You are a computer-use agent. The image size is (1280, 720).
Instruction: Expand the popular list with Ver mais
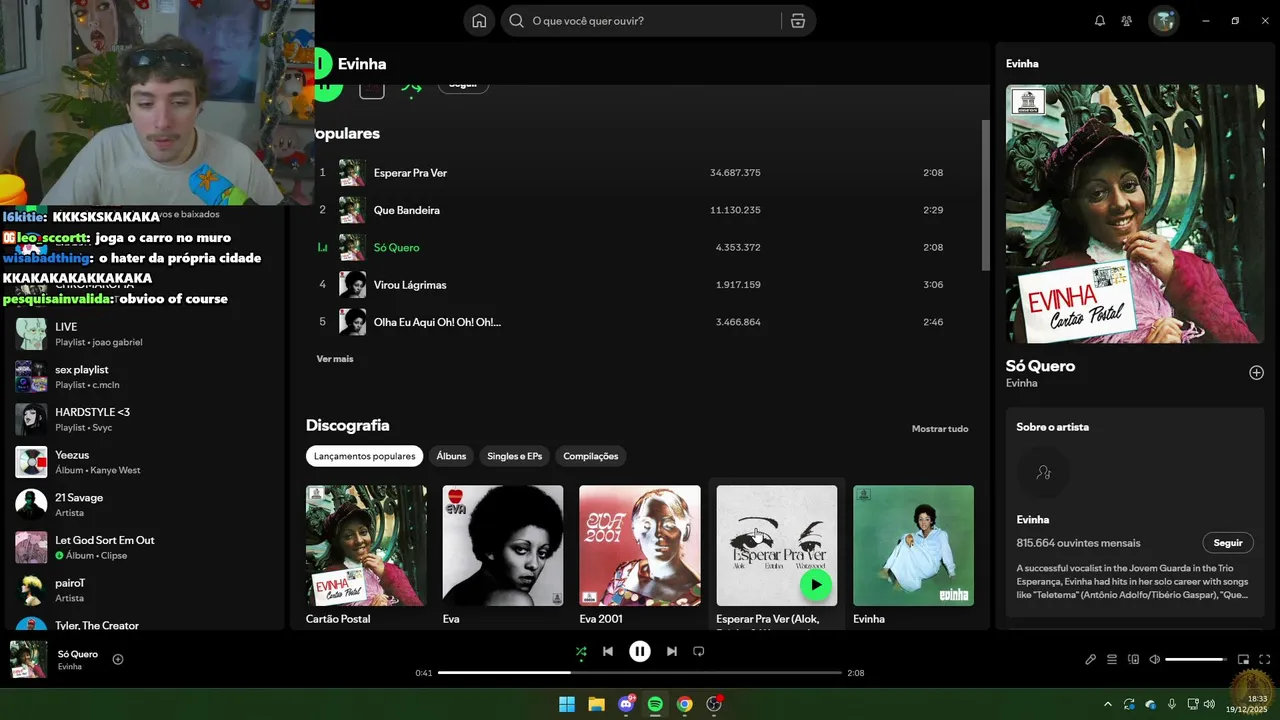point(335,359)
